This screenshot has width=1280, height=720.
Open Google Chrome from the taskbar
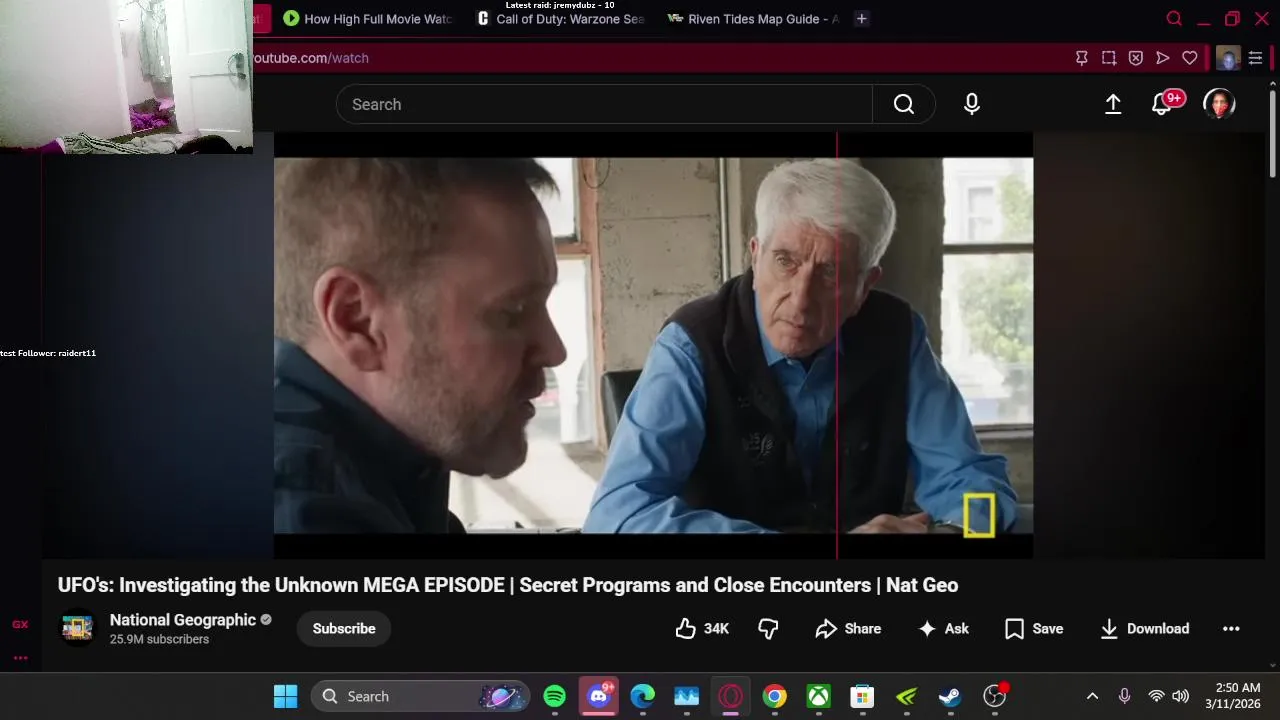click(x=775, y=696)
